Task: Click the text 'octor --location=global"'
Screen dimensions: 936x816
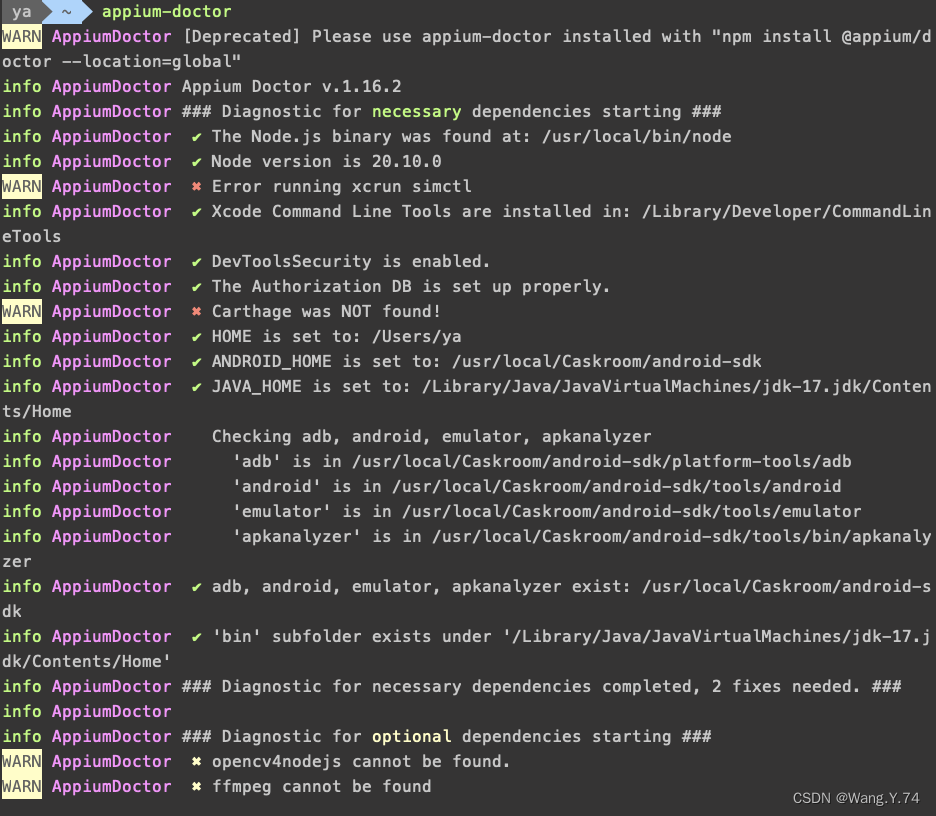Action: [x=121, y=61]
